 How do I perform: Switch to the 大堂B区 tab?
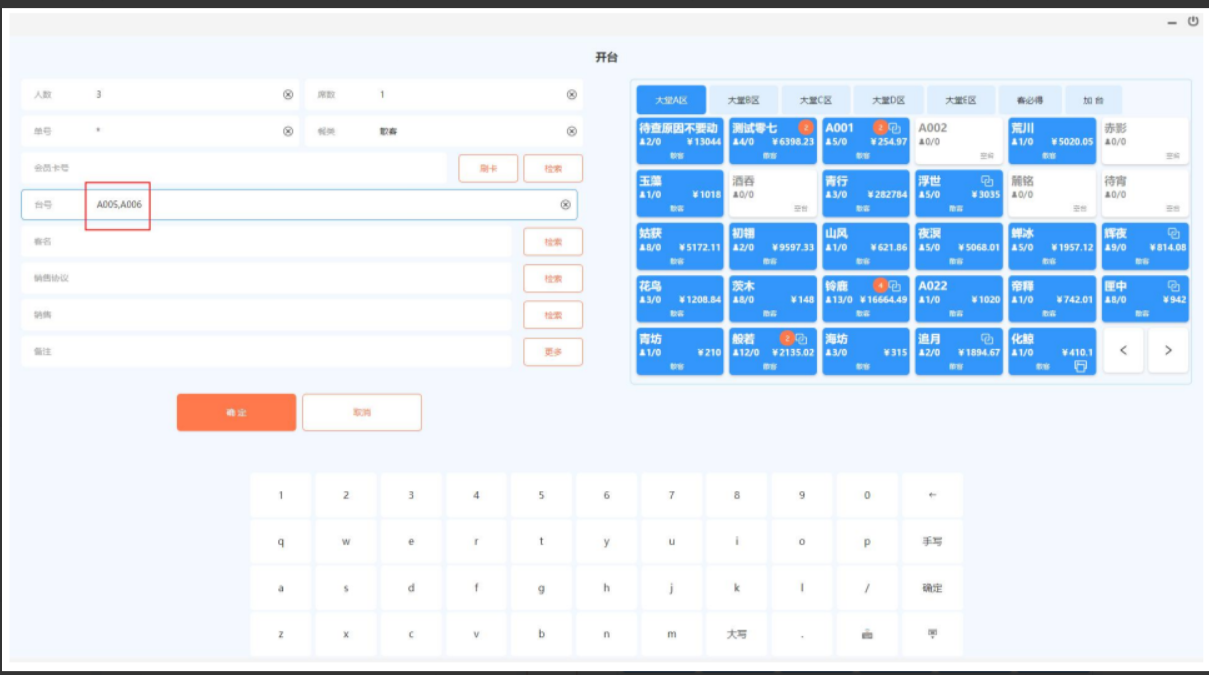pos(744,101)
